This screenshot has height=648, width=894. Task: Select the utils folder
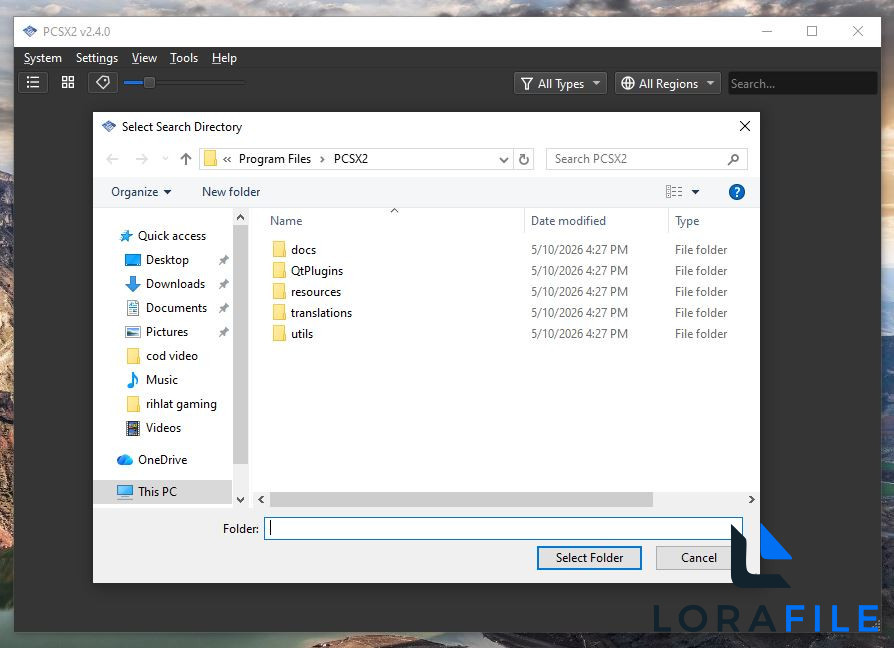click(x=302, y=334)
